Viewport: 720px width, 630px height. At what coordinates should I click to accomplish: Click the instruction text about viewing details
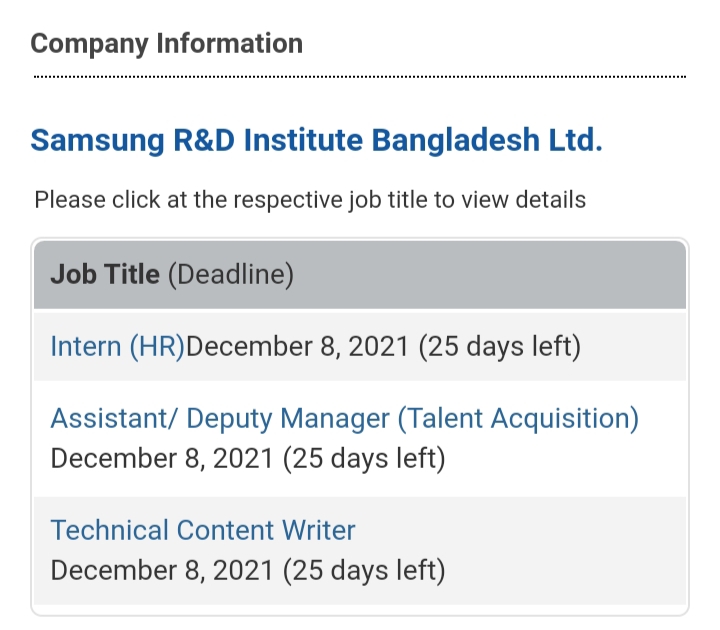310,200
